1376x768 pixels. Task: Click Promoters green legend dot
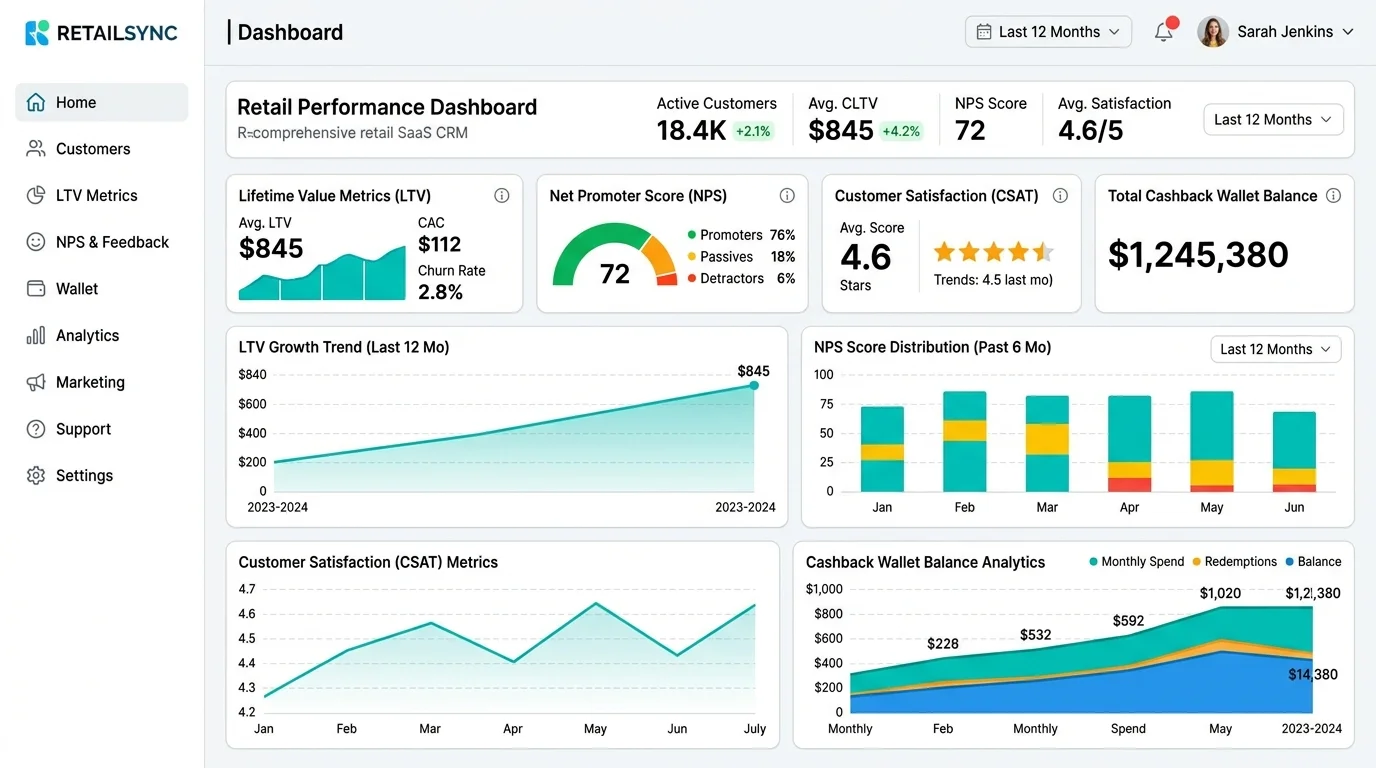[692, 235]
